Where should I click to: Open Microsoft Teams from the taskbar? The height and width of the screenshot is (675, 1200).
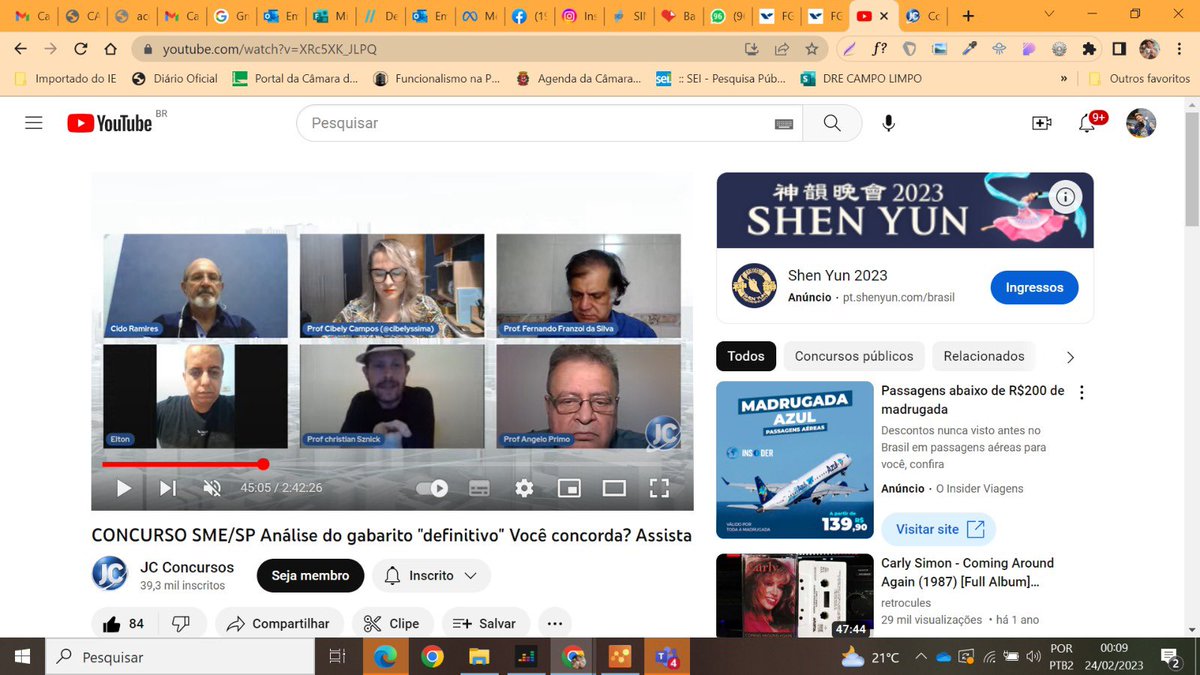(666, 657)
